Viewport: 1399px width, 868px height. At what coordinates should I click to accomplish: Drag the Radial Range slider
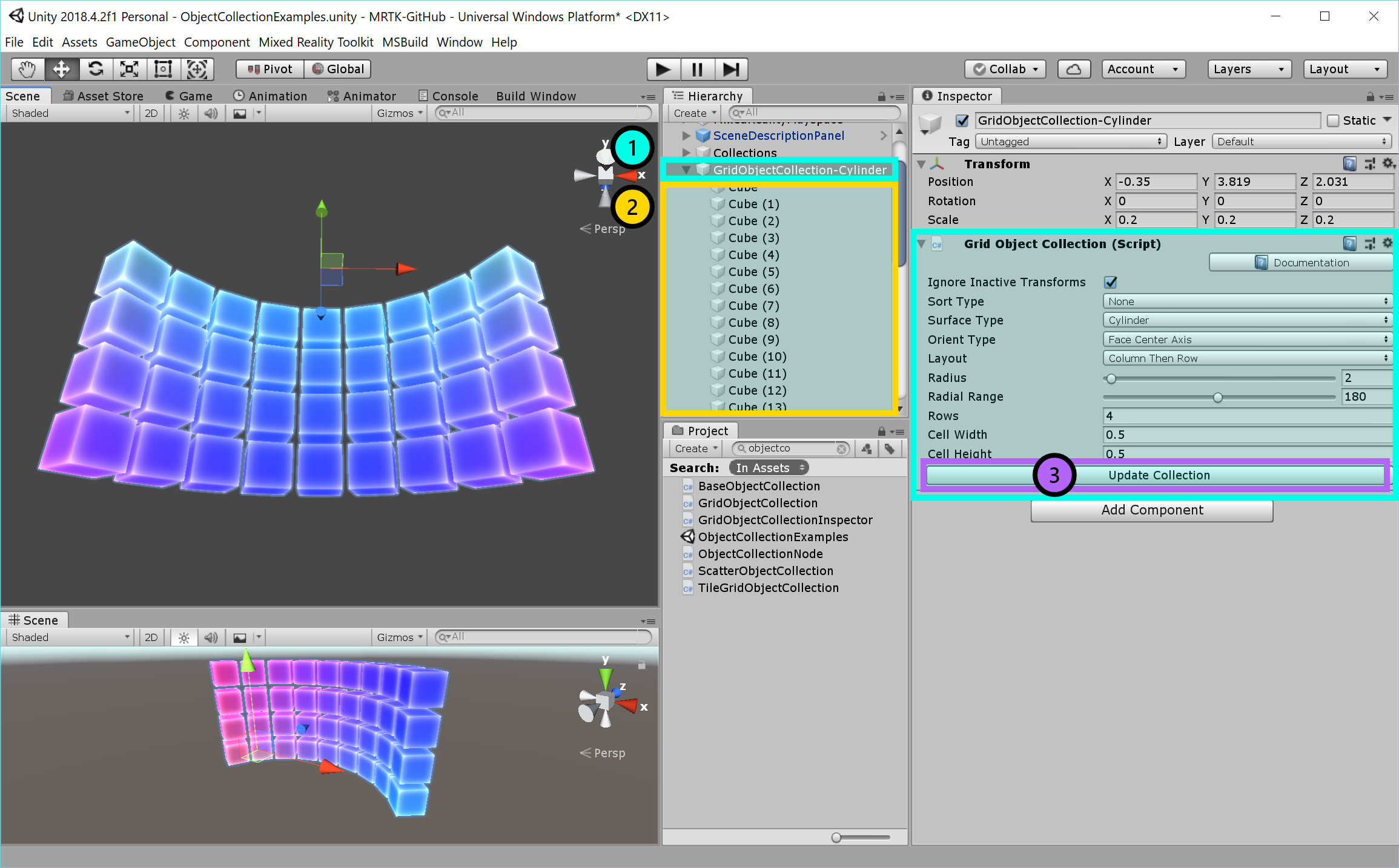pos(1219,397)
